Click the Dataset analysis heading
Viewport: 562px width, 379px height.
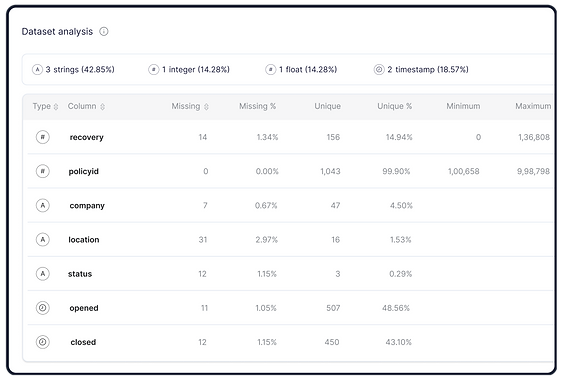pyautogui.click(x=57, y=32)
